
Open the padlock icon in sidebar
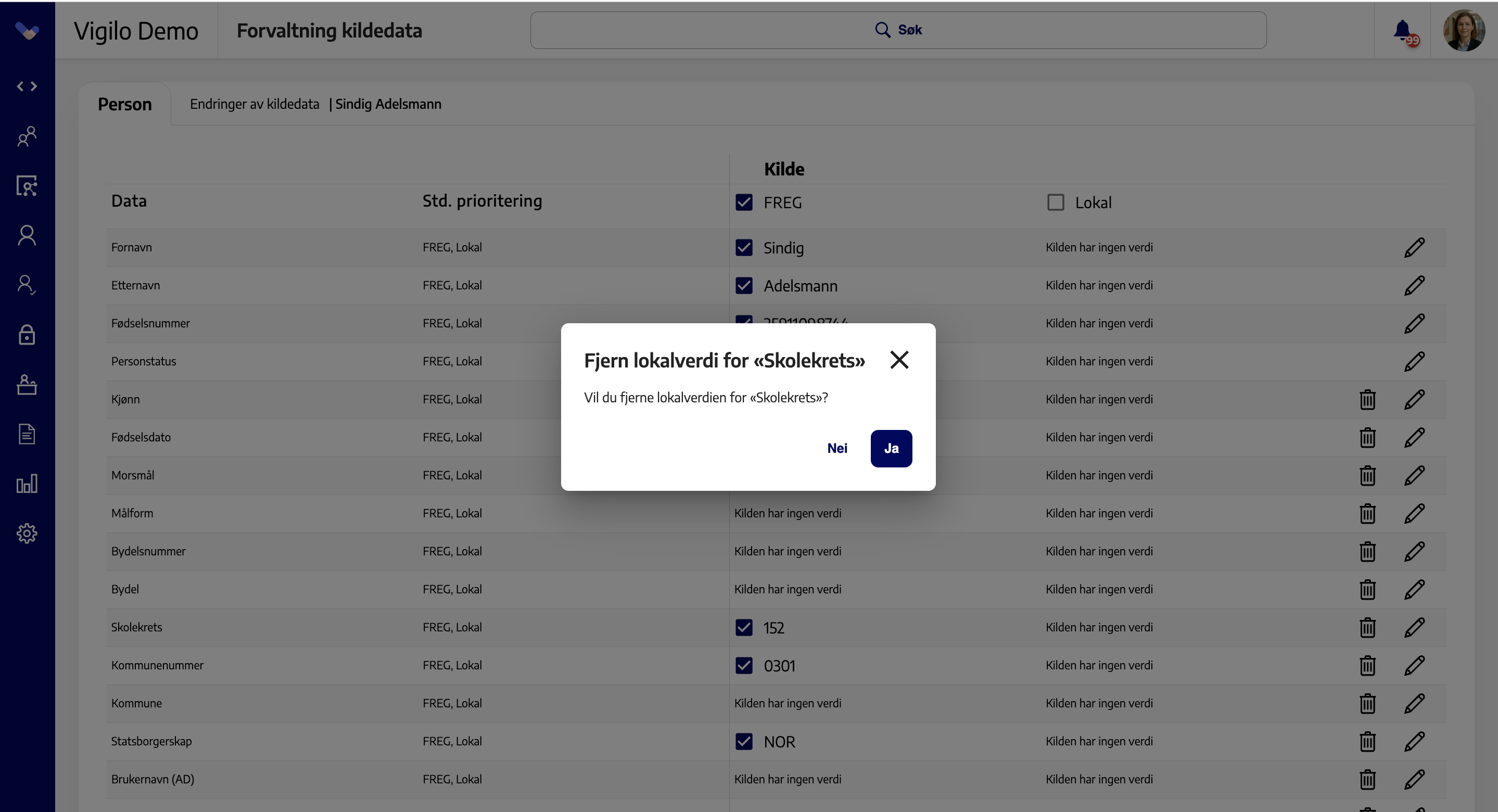[27, 335]
